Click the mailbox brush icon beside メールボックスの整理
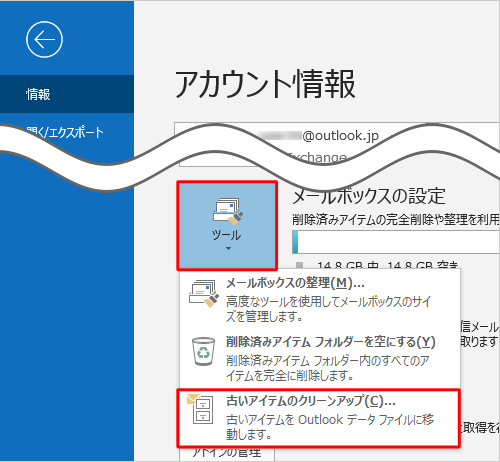500x462 pixels. pos(204,293)
